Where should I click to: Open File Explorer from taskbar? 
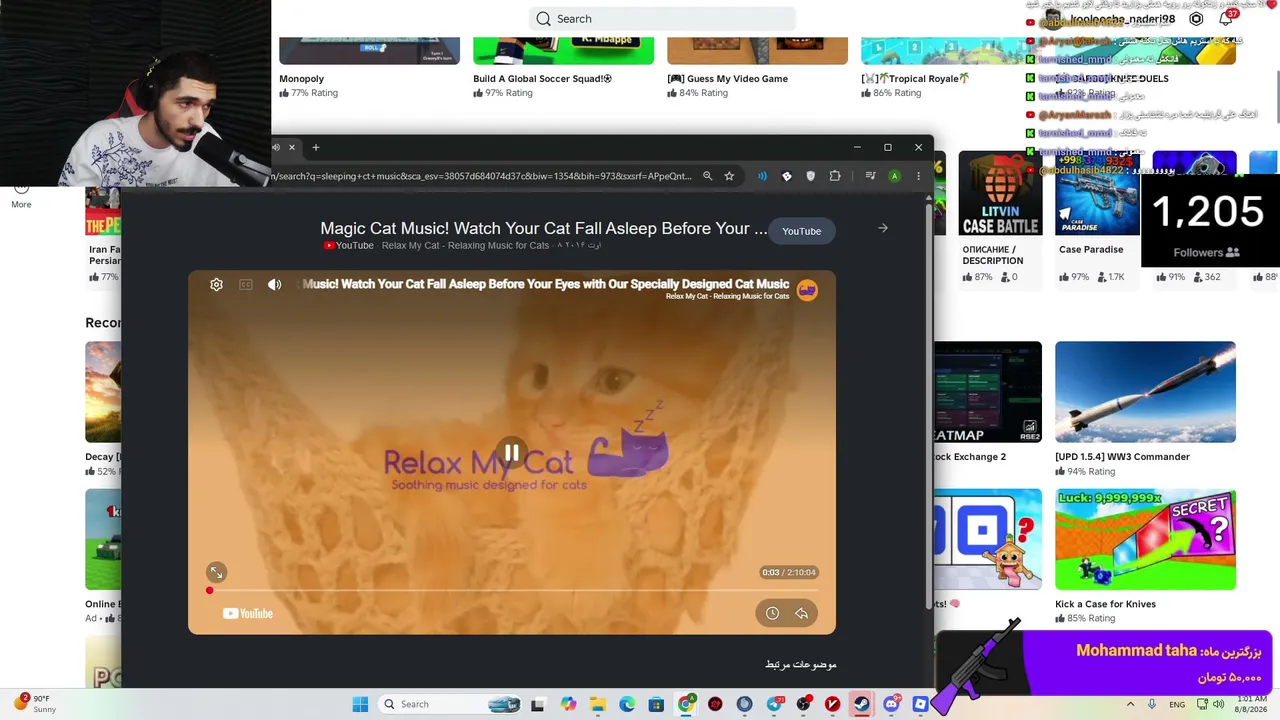click(597, 704)
